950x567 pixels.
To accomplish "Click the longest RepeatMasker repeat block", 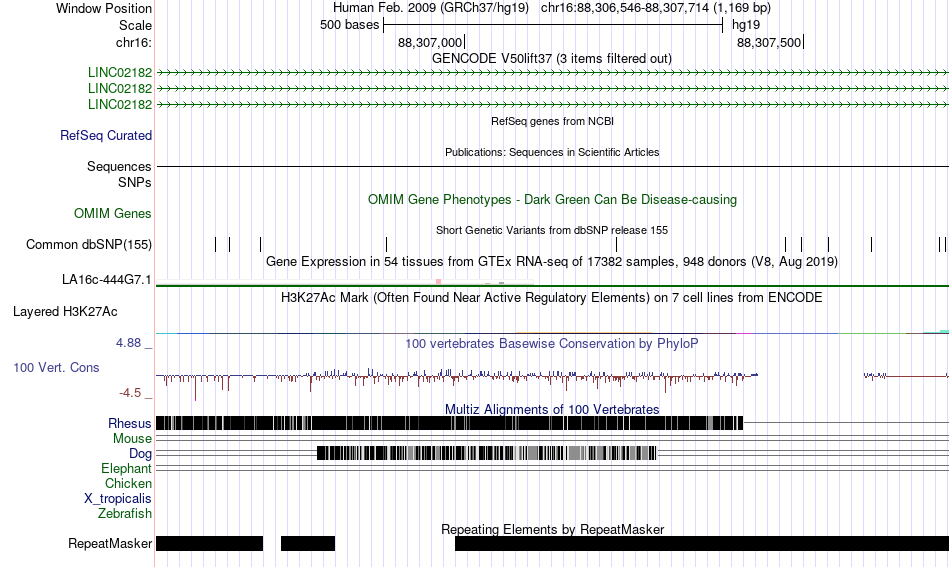I will click(x=702, y=543).
